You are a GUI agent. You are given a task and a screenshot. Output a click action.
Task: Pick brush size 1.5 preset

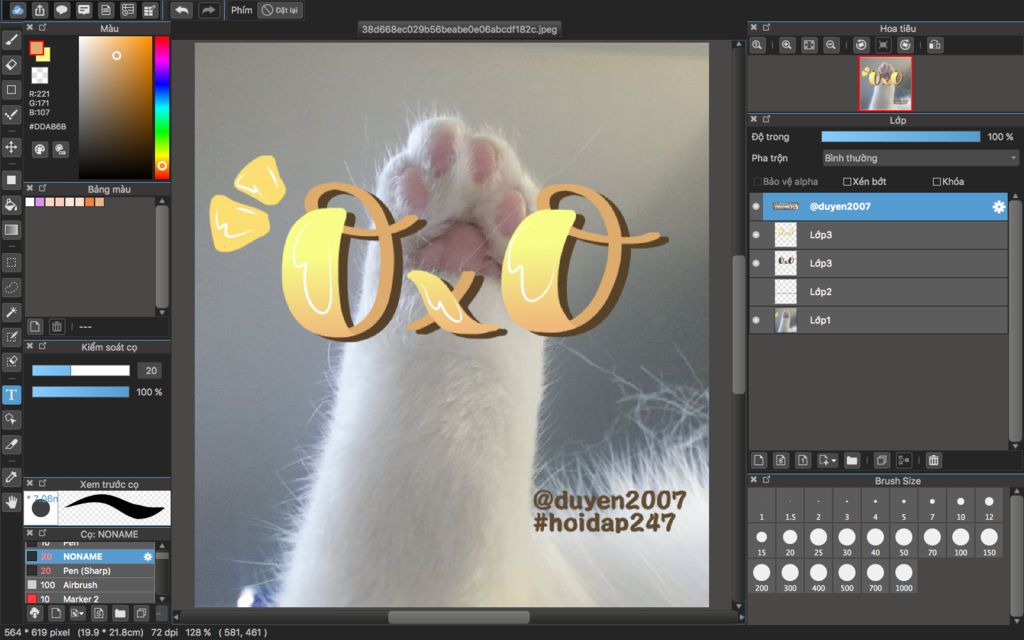coord(790,506)
